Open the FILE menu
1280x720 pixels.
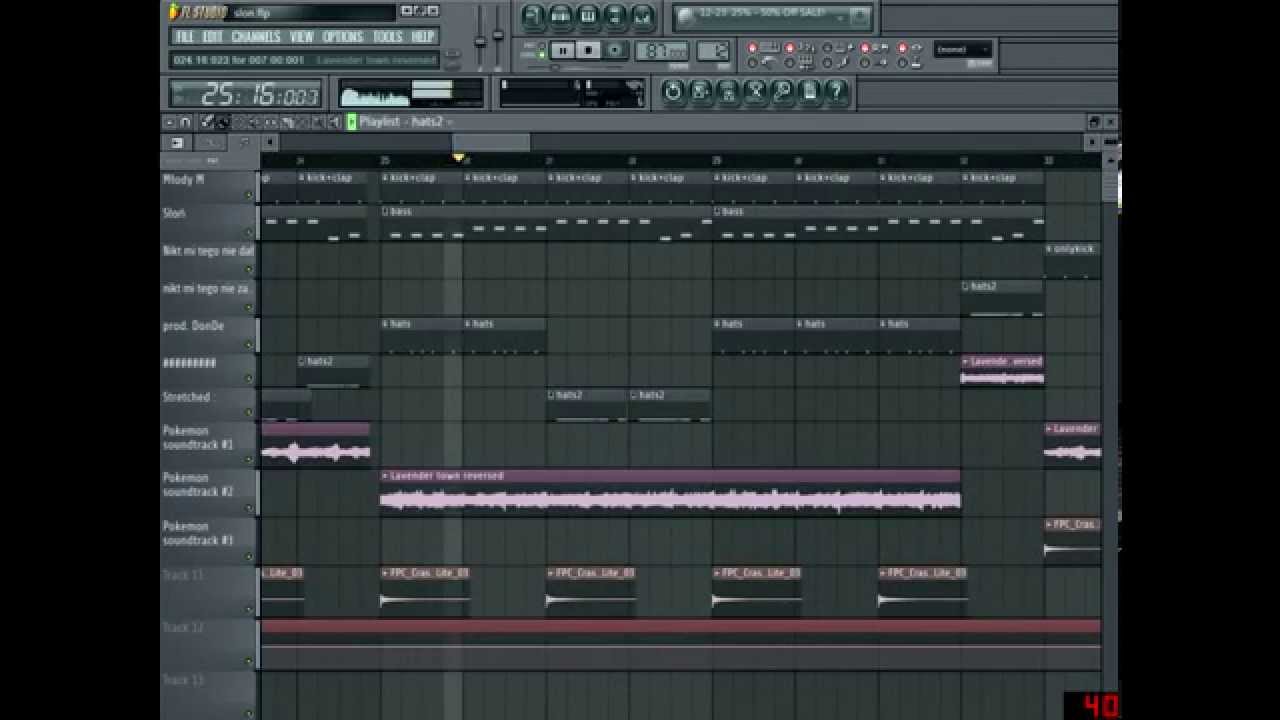point(184,37)
